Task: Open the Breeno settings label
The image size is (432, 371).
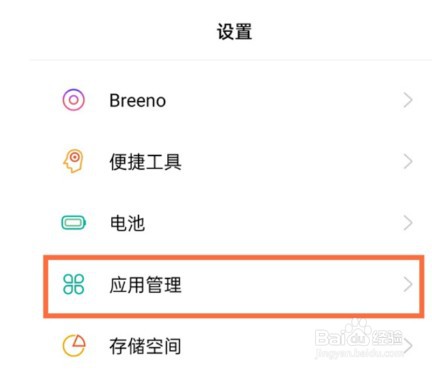Action: tap(137, 100)
